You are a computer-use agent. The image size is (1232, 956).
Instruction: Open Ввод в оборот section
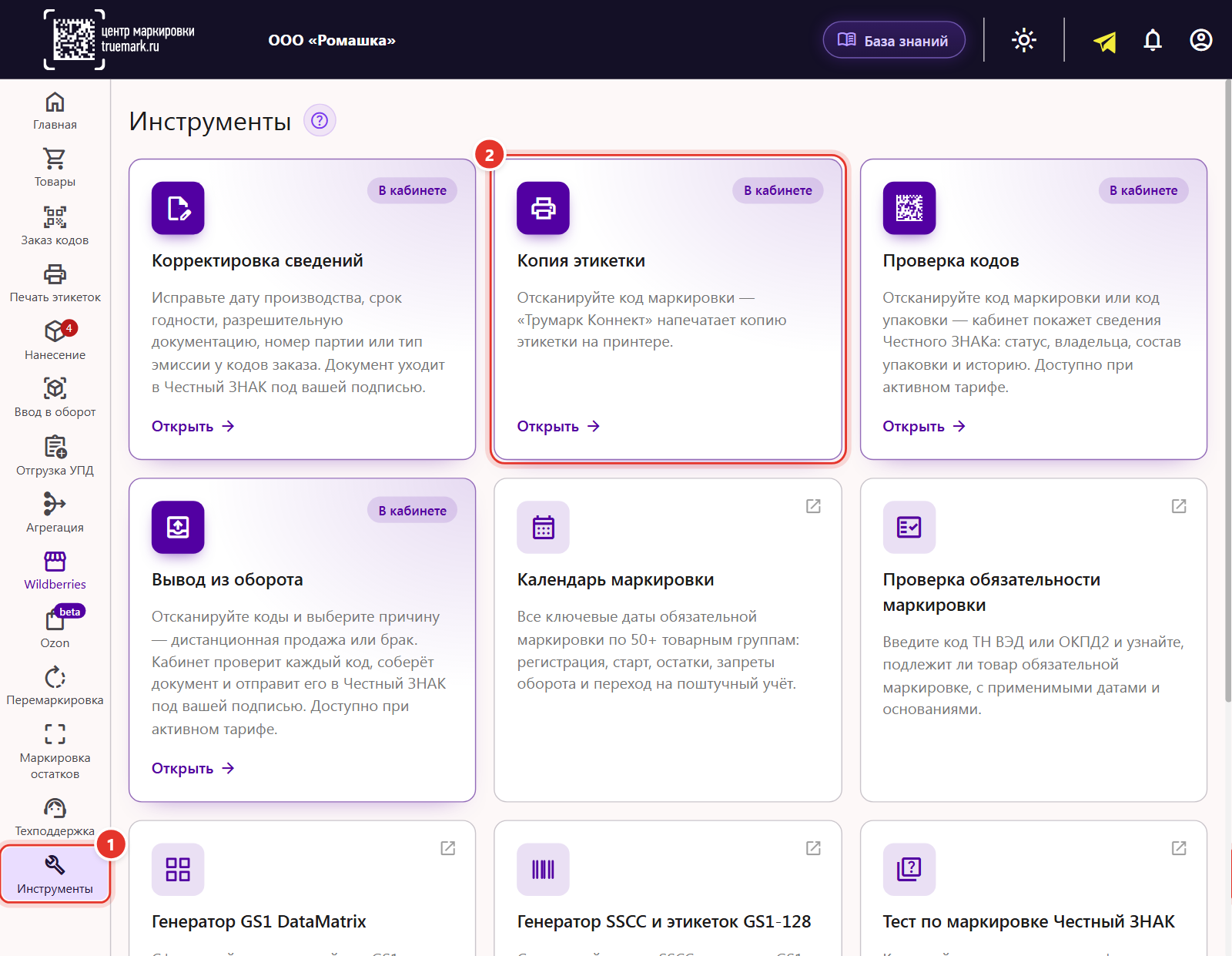(x=55, y=397)
